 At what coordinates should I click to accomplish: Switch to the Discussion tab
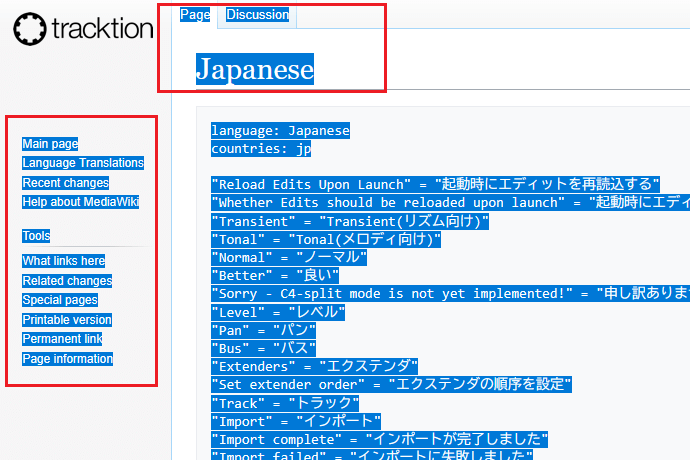[x=257, y=15]
